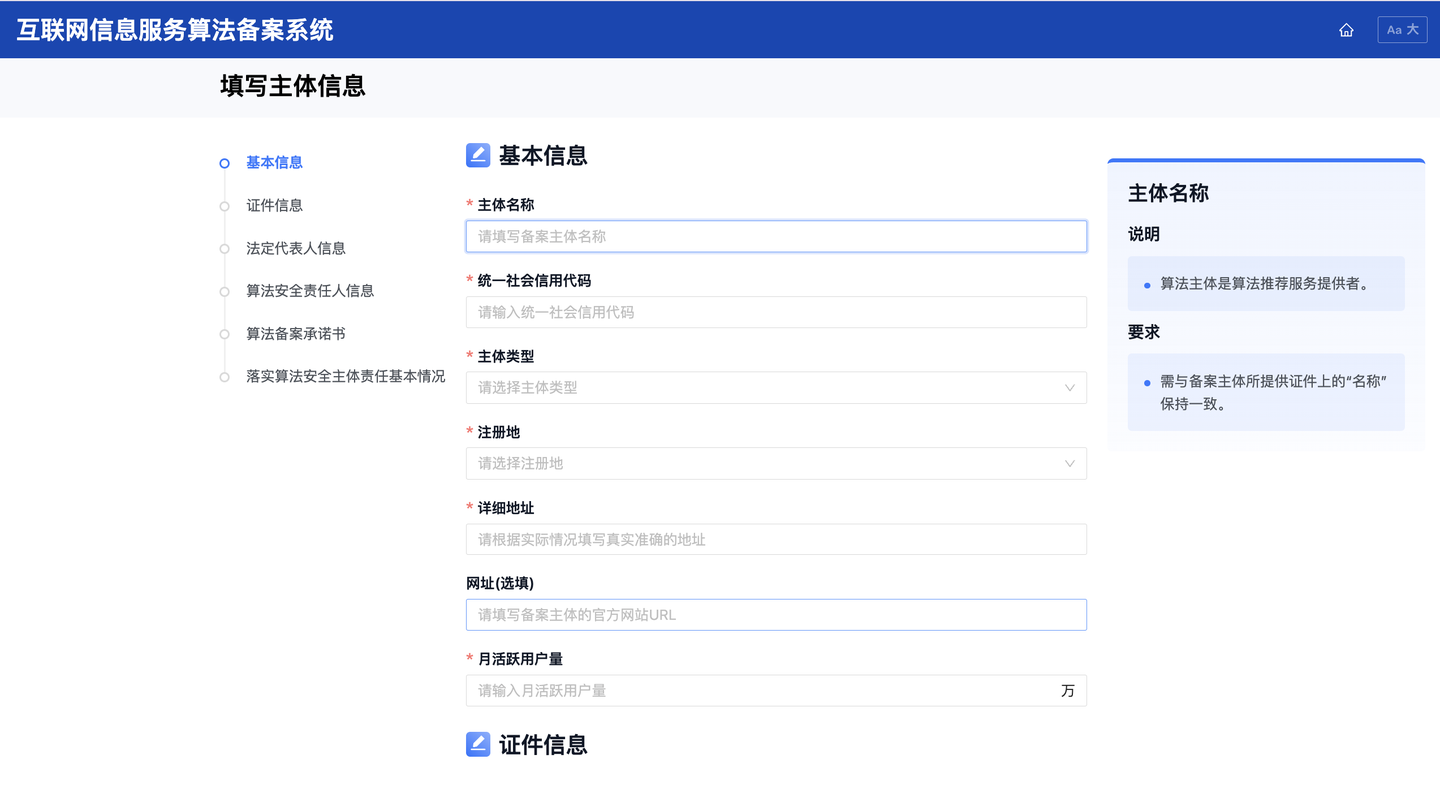Jump to 证件信息 section in sidebar
Screen dimensions: 1440x785
click(274, 205)
